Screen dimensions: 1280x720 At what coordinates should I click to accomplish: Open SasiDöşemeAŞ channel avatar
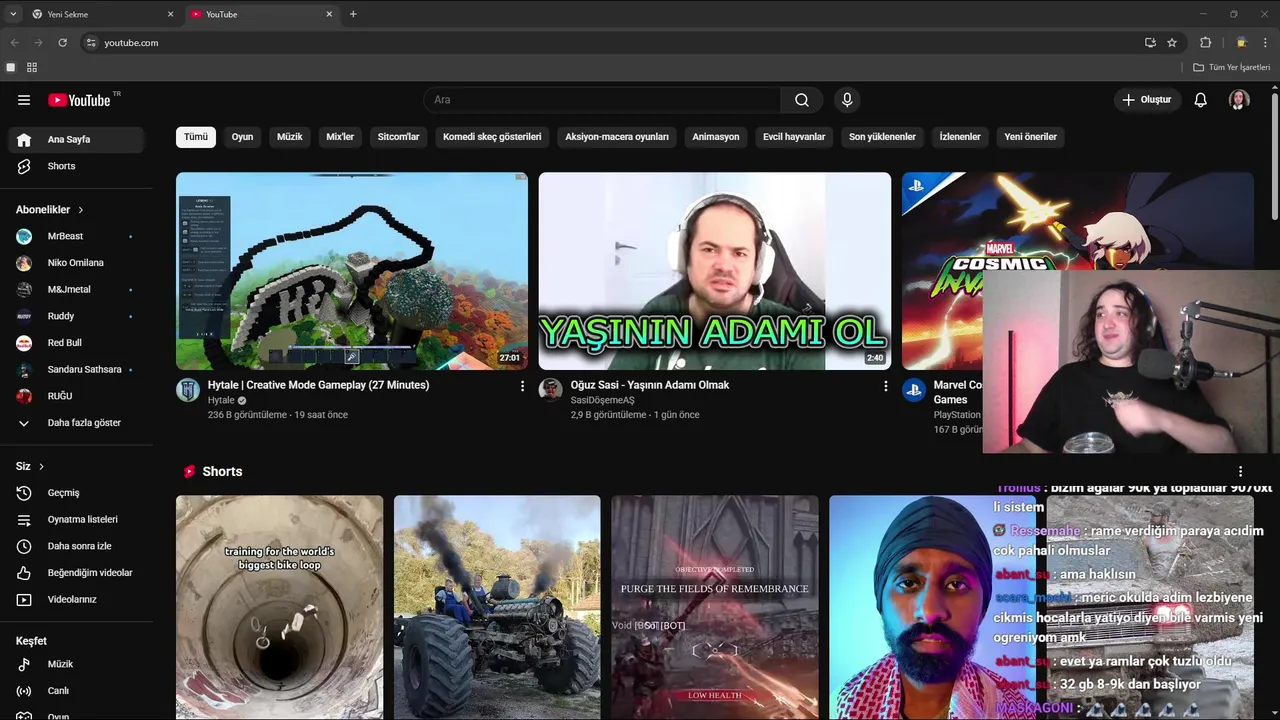(551, 390)
